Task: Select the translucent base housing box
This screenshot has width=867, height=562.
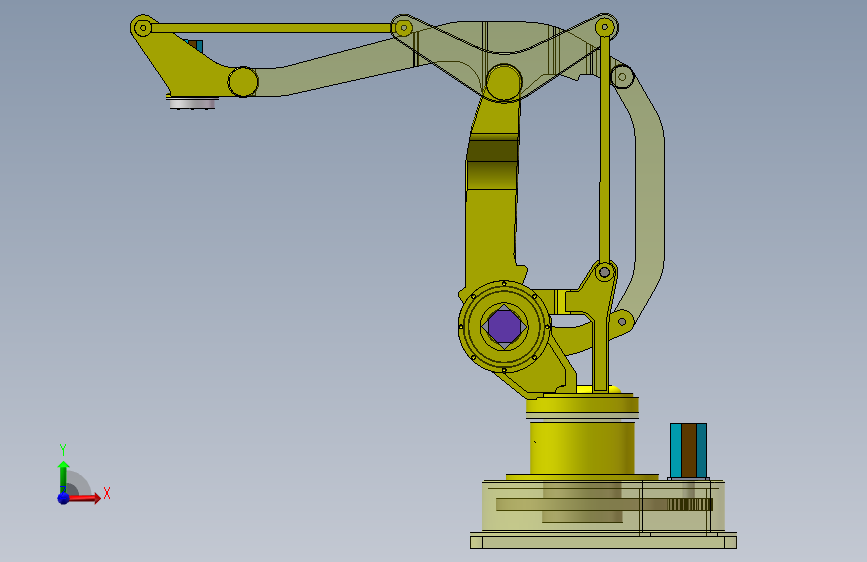Action: [603, 507]
